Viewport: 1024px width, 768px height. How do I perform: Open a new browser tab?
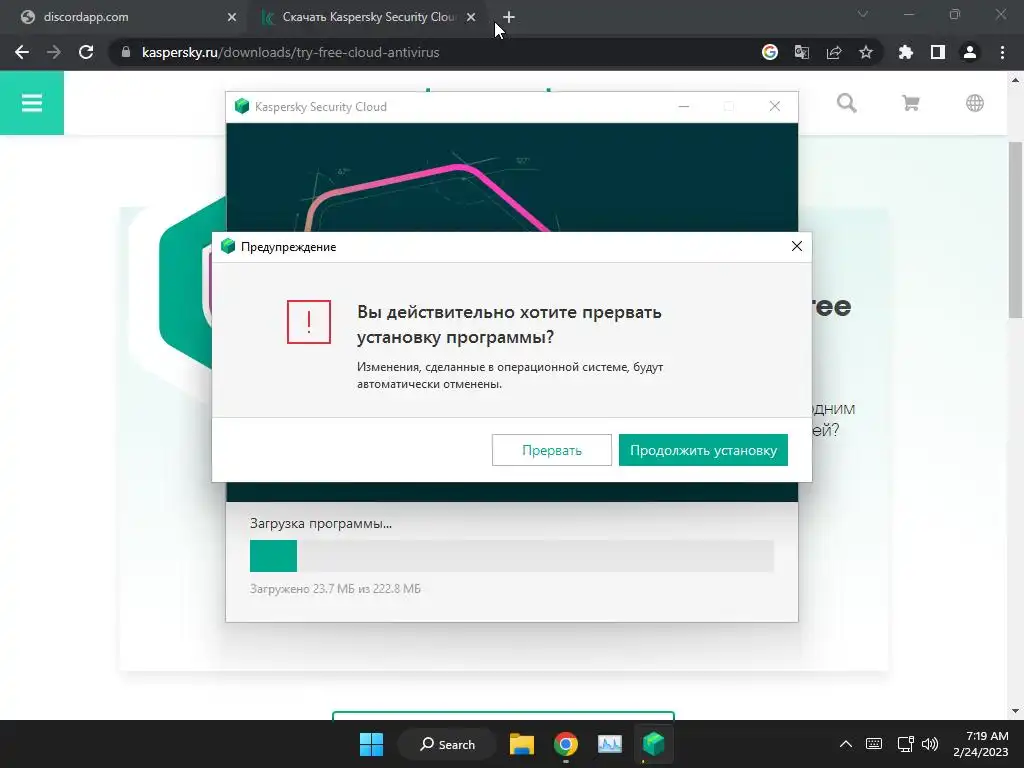(509, 18)
